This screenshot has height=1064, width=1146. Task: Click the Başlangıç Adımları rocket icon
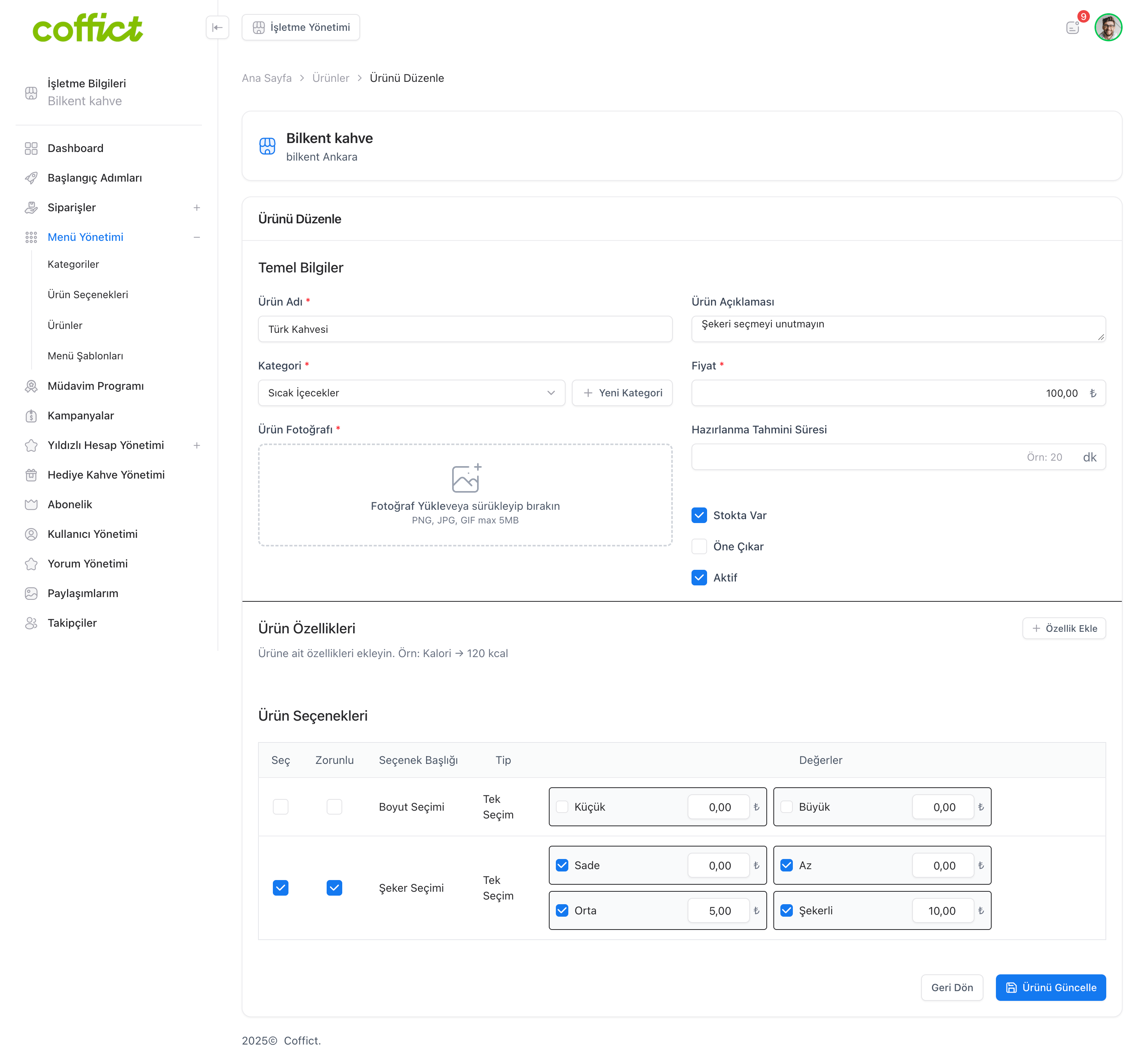pyautogui.click(x=31, y=178)
